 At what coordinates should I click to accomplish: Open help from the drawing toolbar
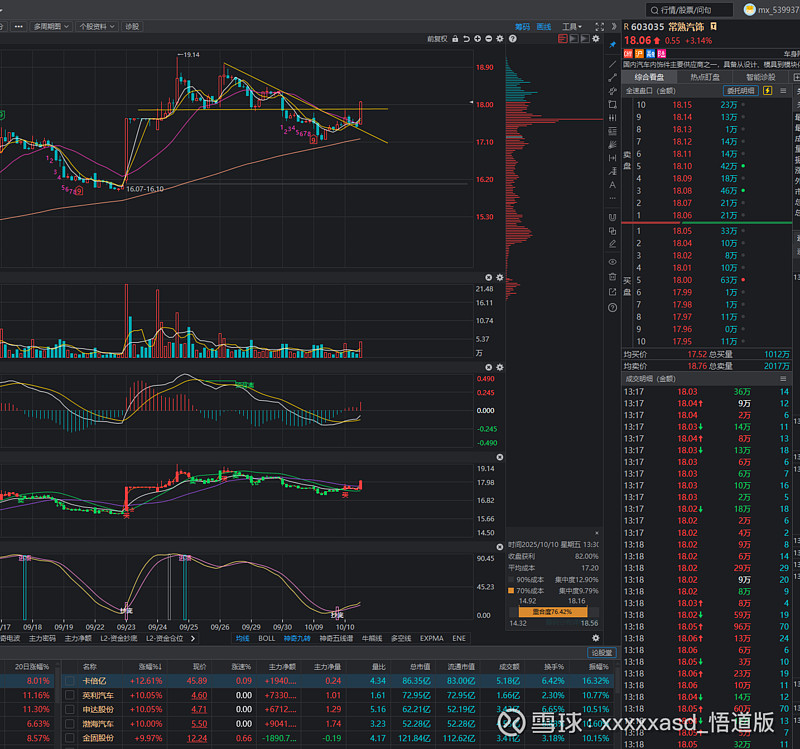612,307
